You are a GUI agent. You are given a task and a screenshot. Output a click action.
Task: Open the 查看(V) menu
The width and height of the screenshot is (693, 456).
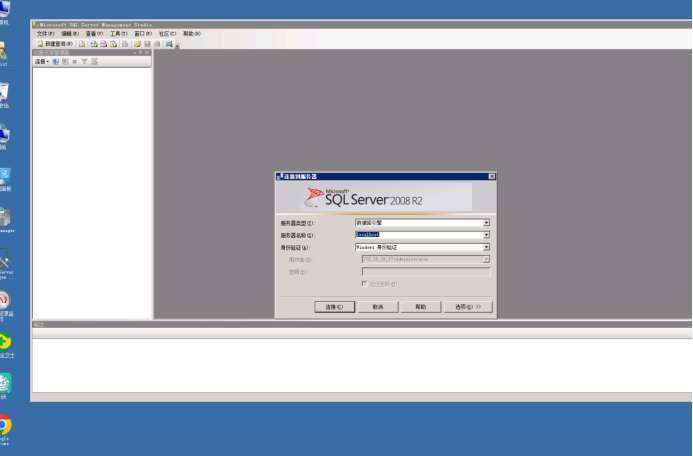tap(94, 34)
